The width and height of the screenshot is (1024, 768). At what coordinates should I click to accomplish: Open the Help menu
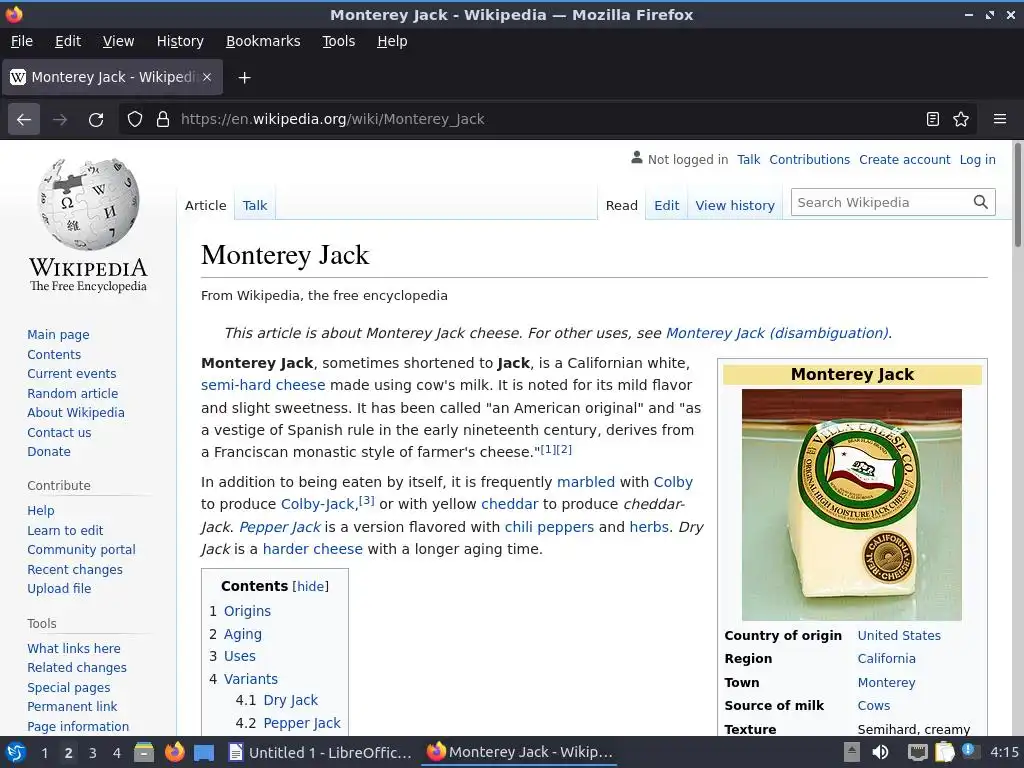(x=392, y=41)
